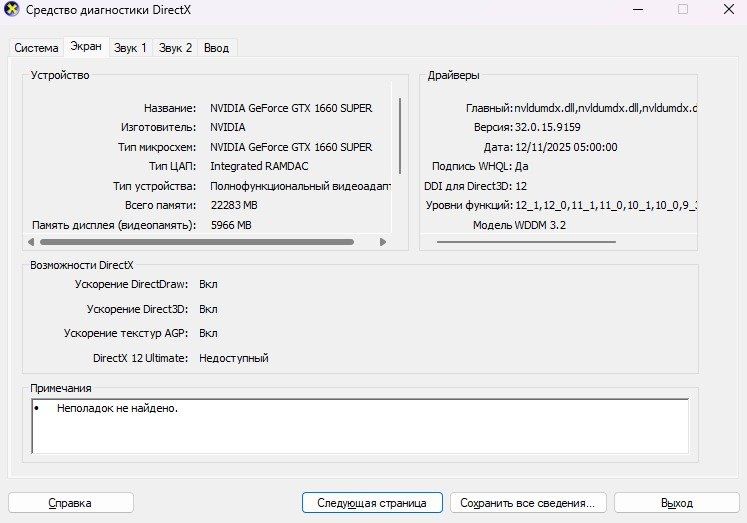This screenshot has width=747, height=523.
Task: Click the Справка button
Action: tap(71, 503)
